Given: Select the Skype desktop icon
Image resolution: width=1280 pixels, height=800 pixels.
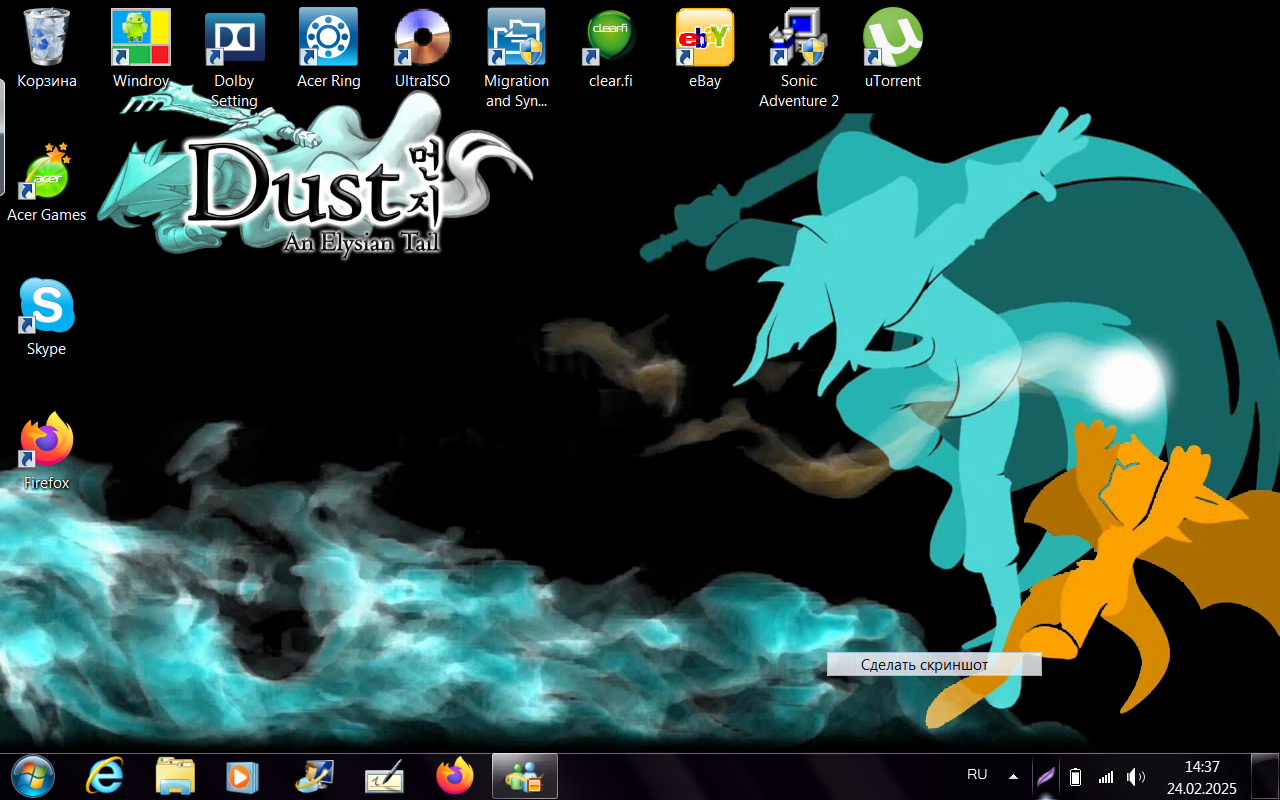Looking at the screenshot, I should pyautogui.click(x=47, y=316).
